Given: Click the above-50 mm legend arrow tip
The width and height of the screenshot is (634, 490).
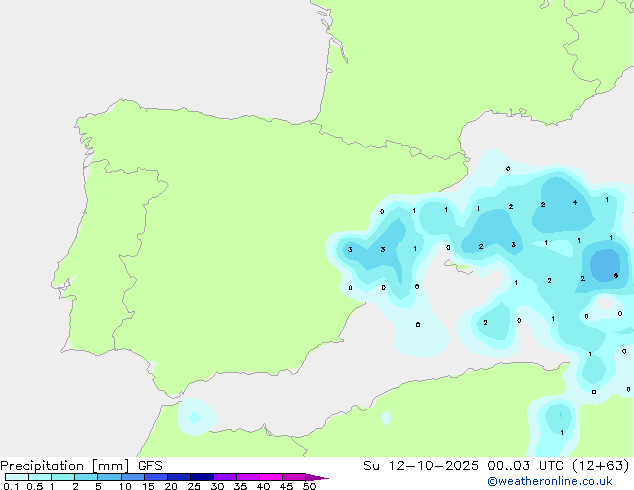Looking at the screenshot, I should 317,477.
